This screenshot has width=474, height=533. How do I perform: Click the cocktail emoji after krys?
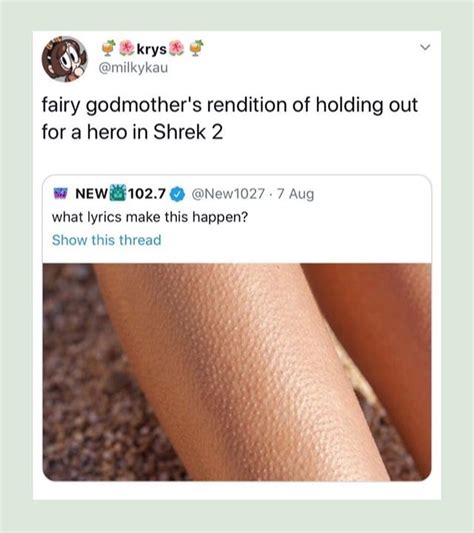point(197,48)
